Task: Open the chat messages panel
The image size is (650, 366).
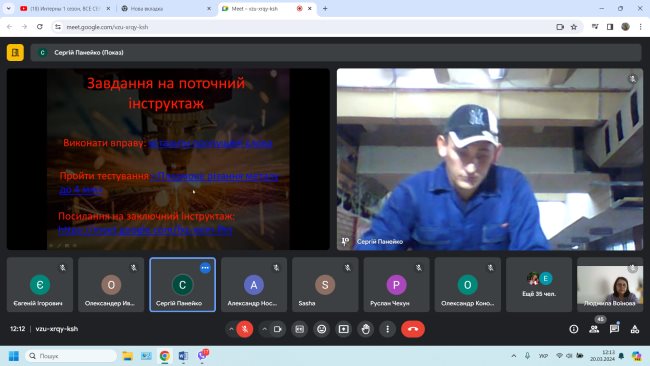Action: point(614,329)
